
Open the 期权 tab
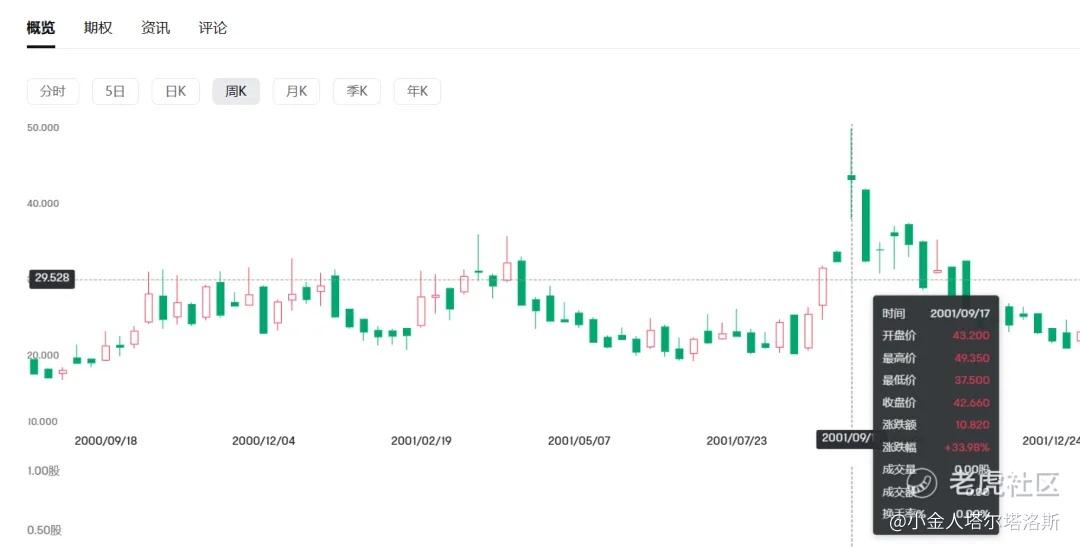click(x=98, y=28)
